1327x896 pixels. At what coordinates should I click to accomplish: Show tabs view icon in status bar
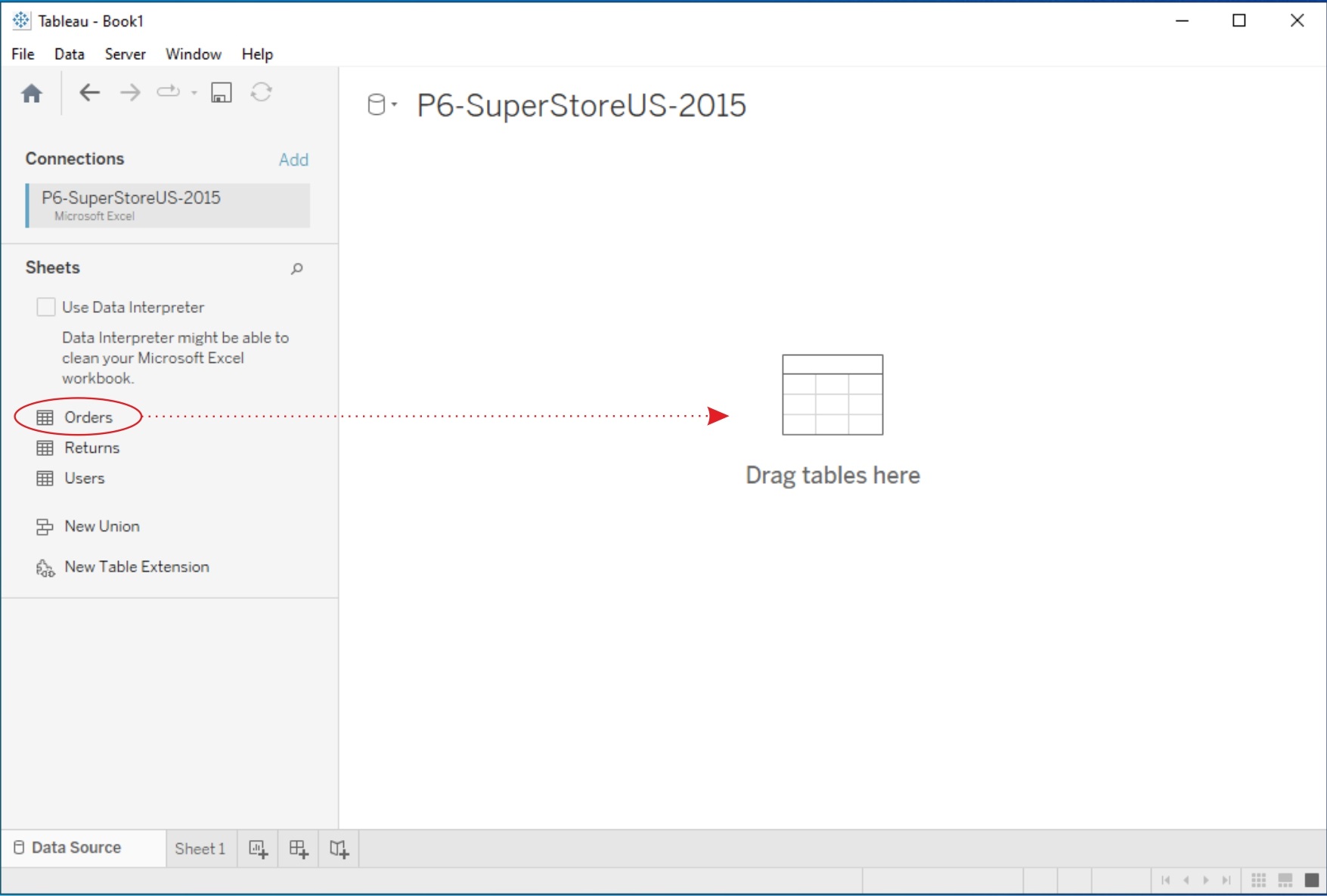pos(1312,880)
